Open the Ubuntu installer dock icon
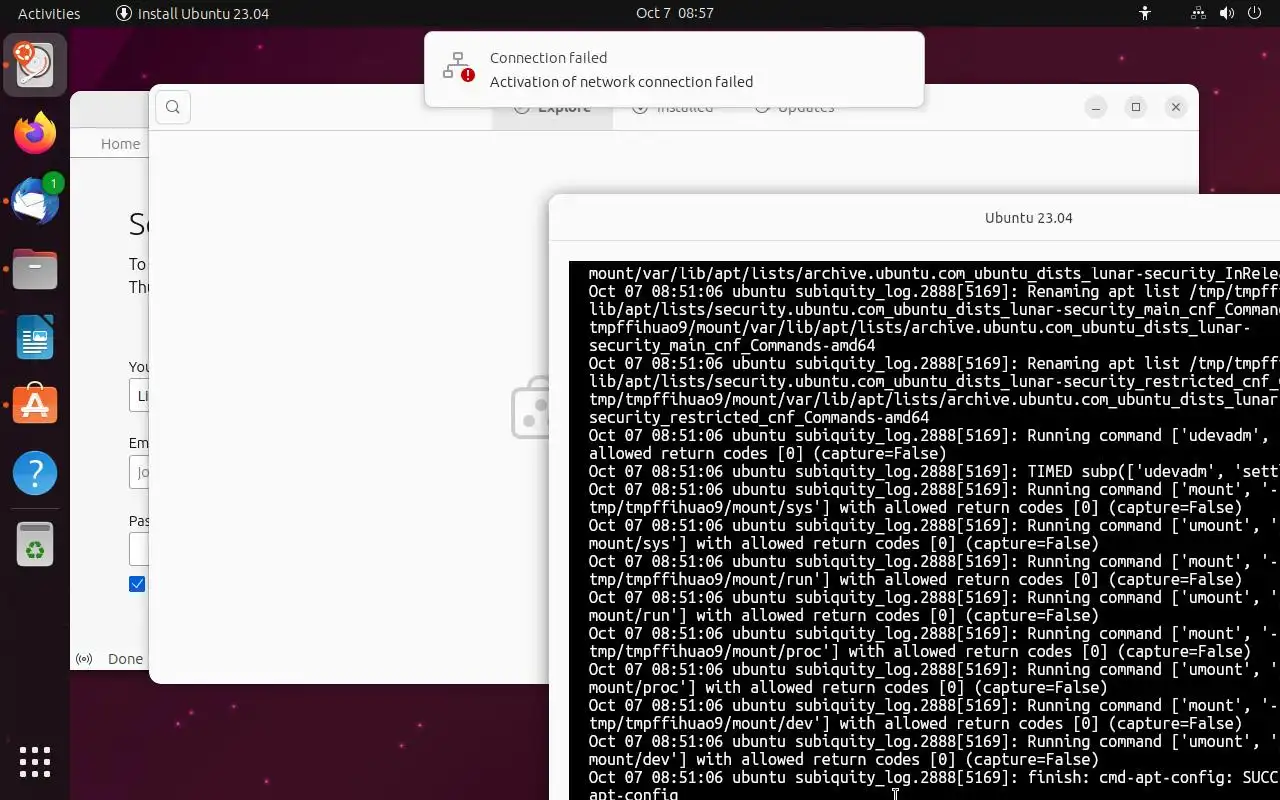Image resolution: width=1280 pixels, height=800 pixels. (x=35, y=65)
